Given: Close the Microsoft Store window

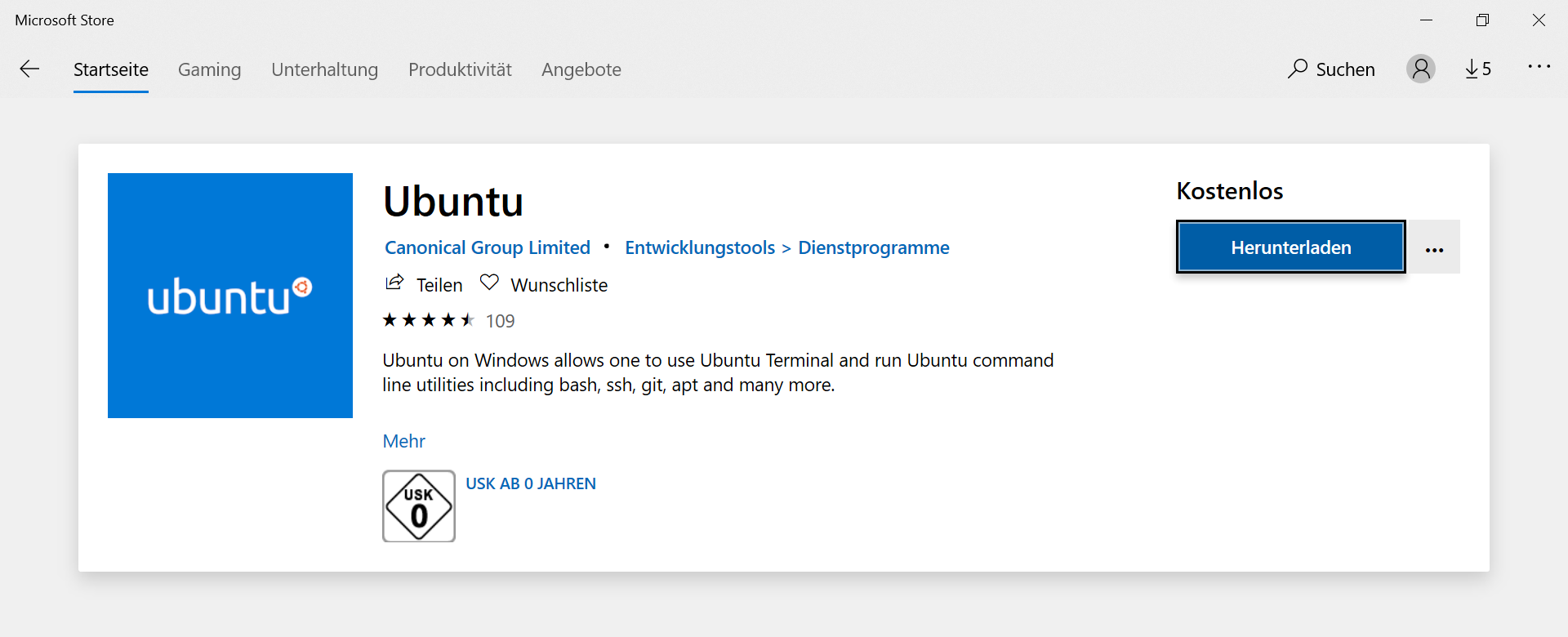Looking at the screenshot, I should (x=1539, y=20).
